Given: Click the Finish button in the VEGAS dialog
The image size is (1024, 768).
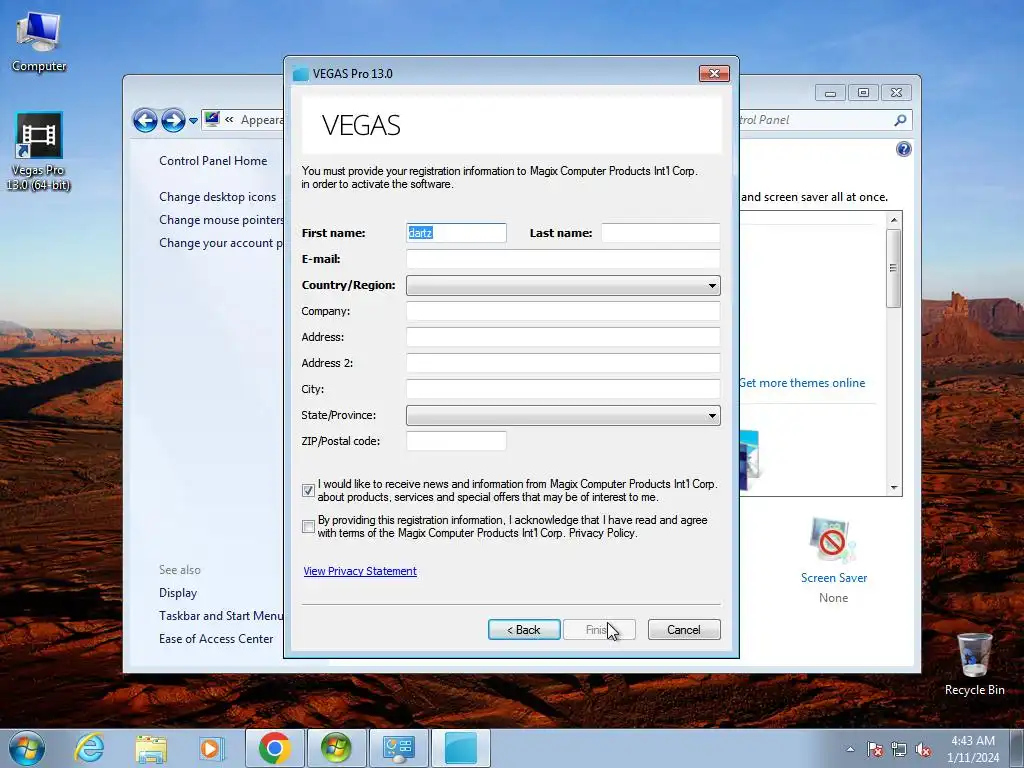Looking at the screenshot, I should tap(599, 630).
